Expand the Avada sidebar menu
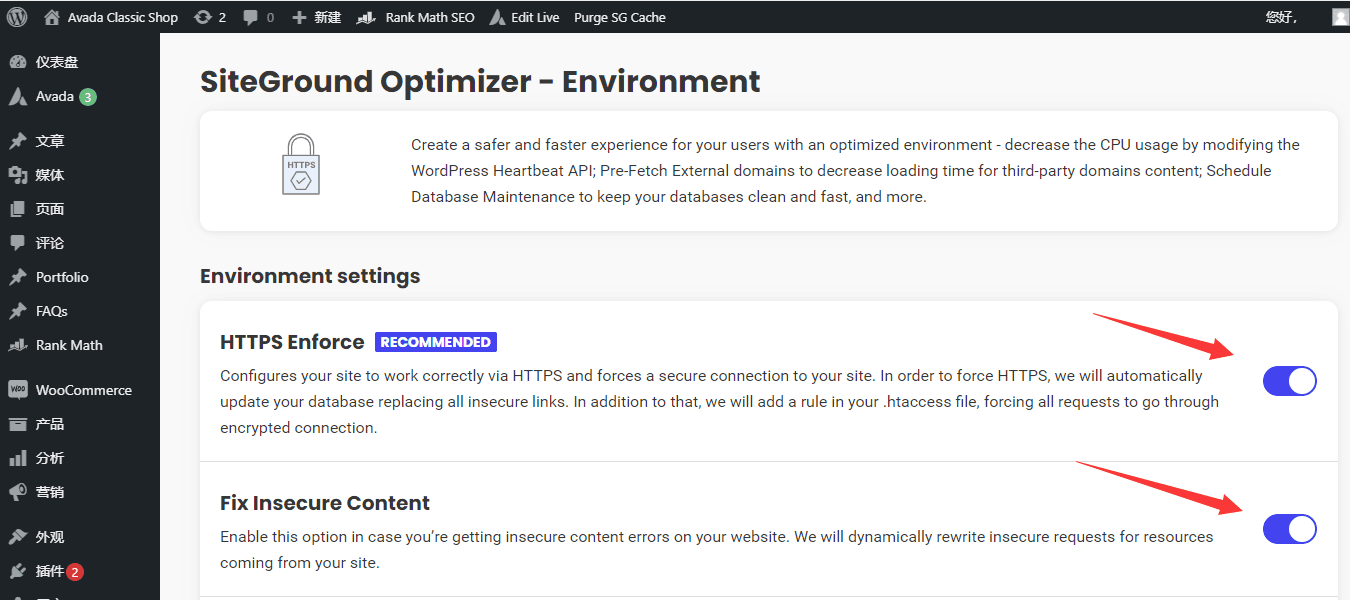This screenshot has width=1350, height=600. click(x=55, y=97)
